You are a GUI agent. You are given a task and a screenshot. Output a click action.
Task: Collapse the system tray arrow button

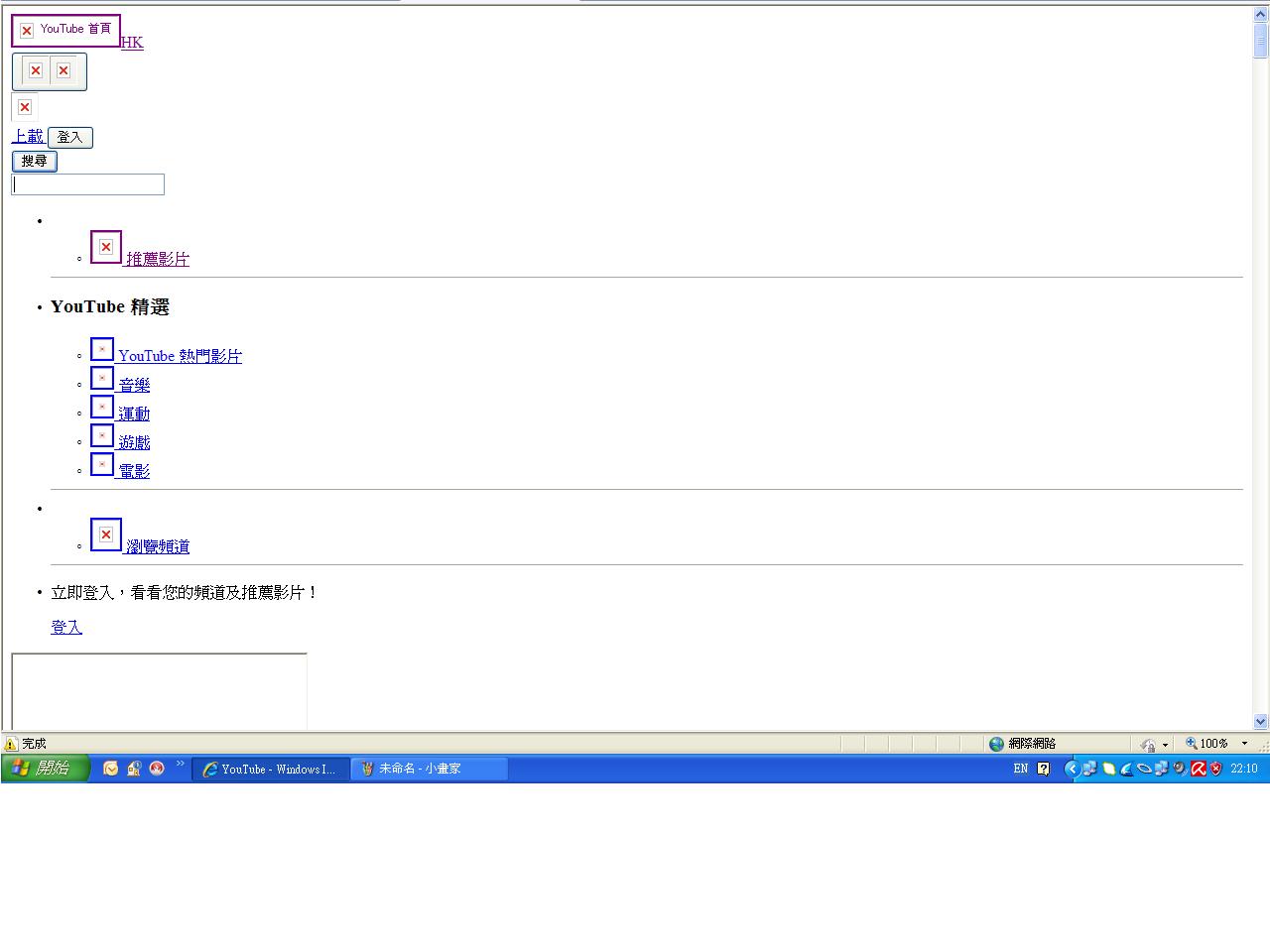click(x=1072, y=769)
